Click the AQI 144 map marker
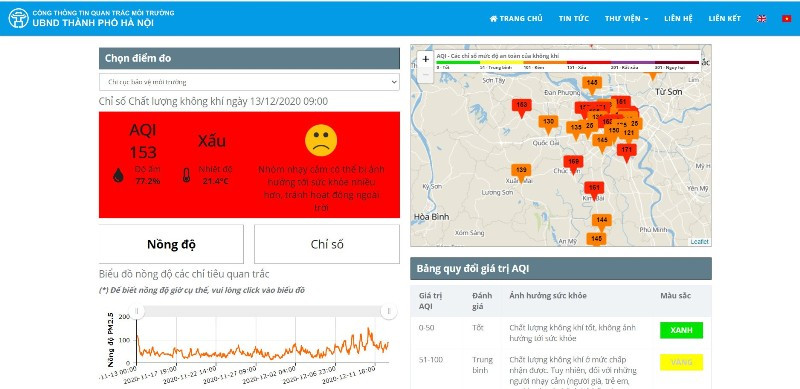 click(602, 222)
